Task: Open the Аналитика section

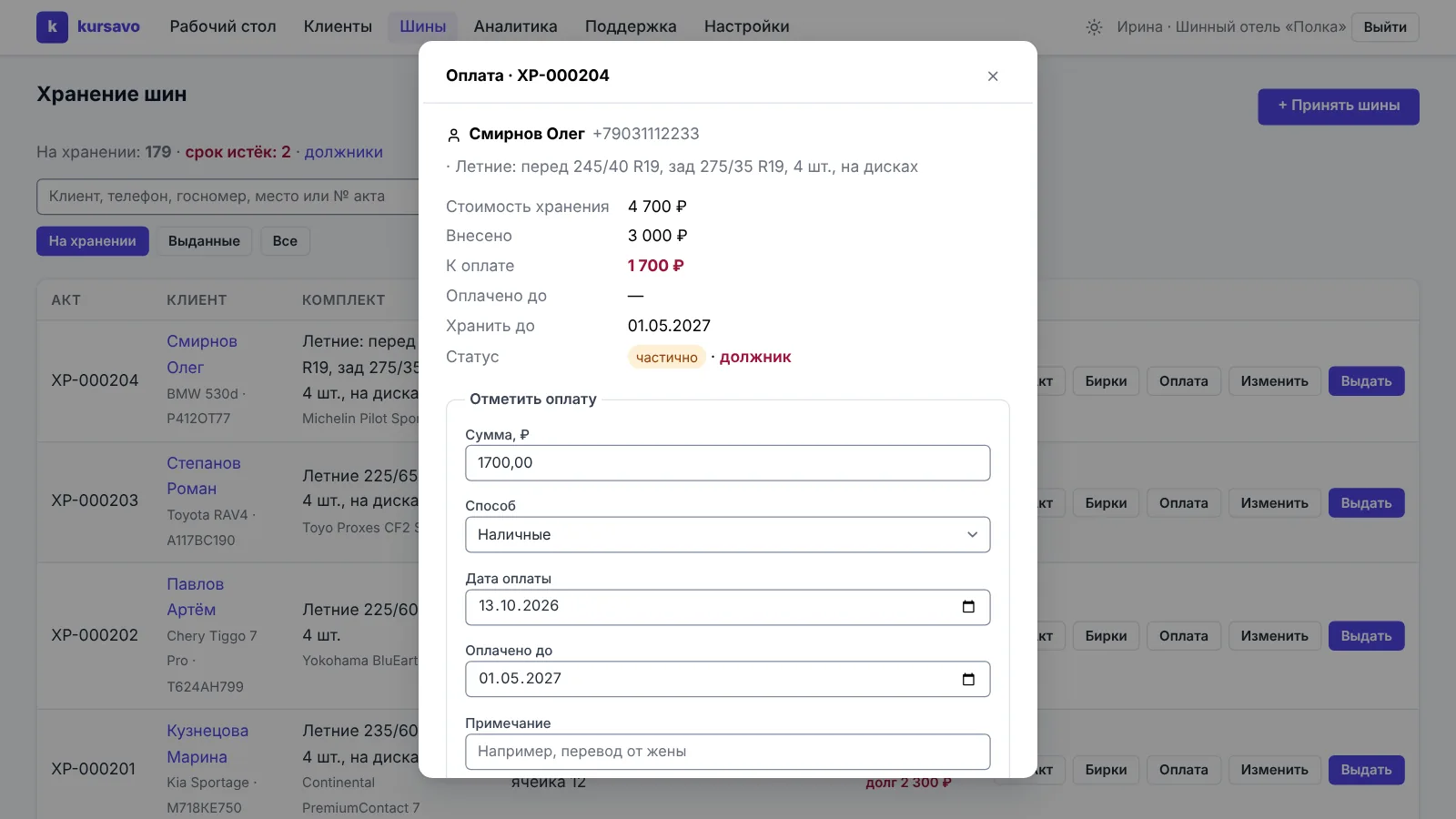Action: tap(515, 26)
